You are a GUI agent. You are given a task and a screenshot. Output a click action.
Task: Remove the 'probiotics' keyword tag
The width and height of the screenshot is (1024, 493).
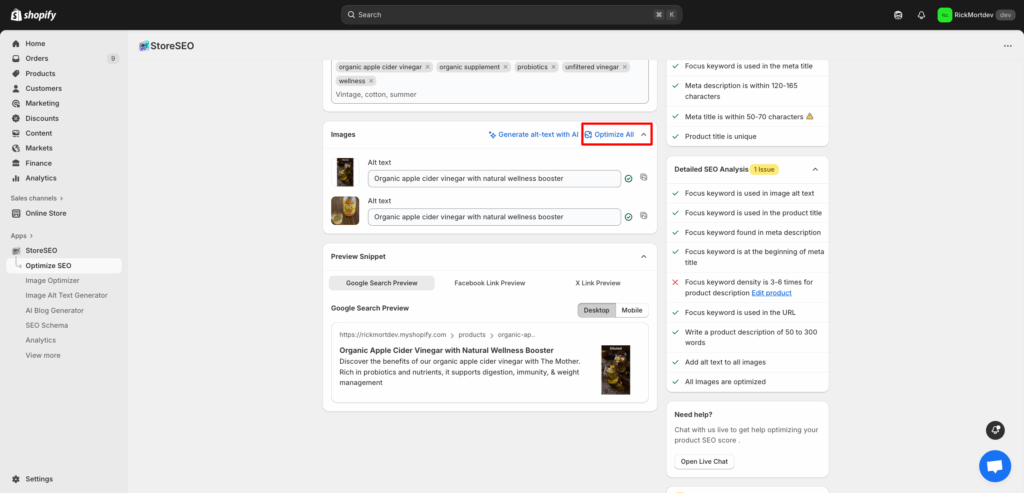553,67
